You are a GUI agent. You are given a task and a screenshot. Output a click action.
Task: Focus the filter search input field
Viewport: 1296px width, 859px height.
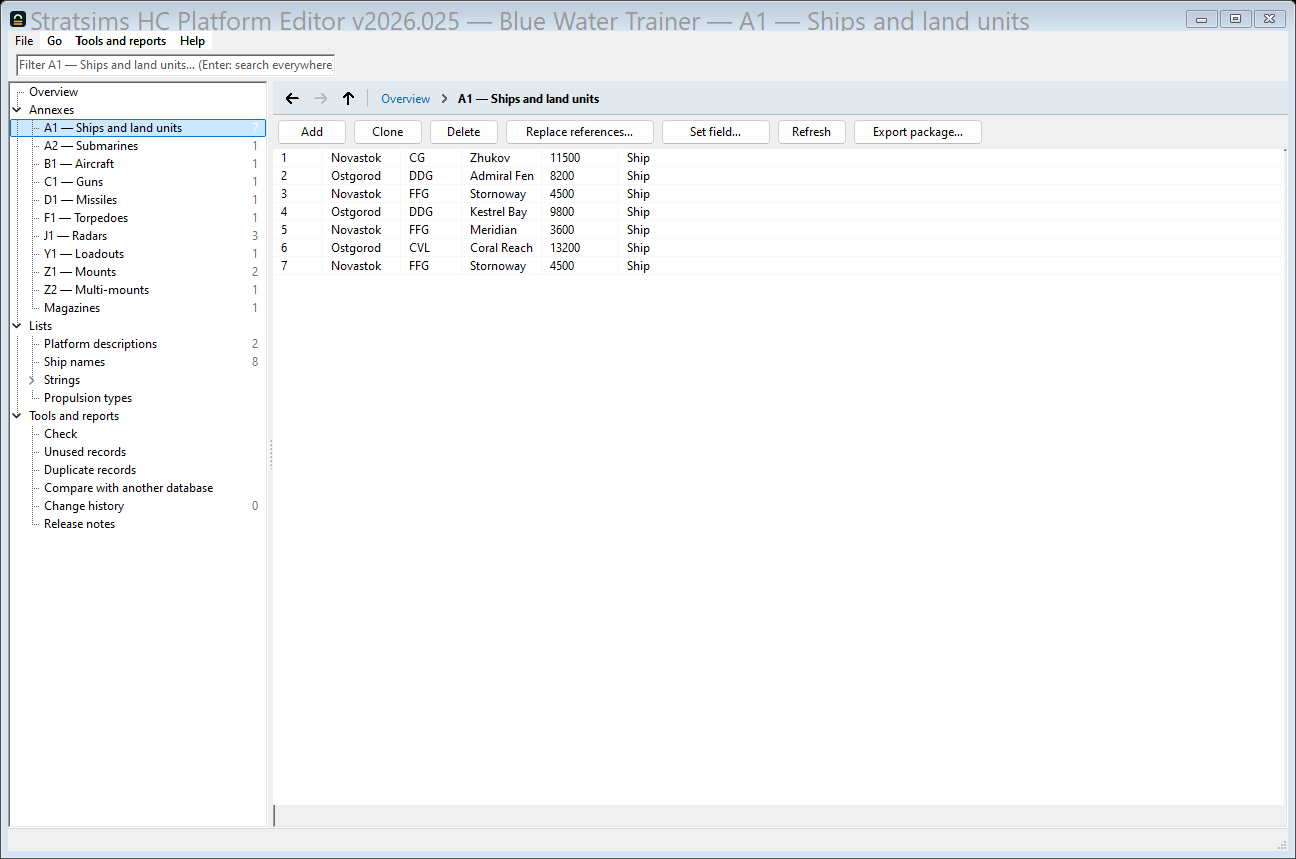click(176, 65)
